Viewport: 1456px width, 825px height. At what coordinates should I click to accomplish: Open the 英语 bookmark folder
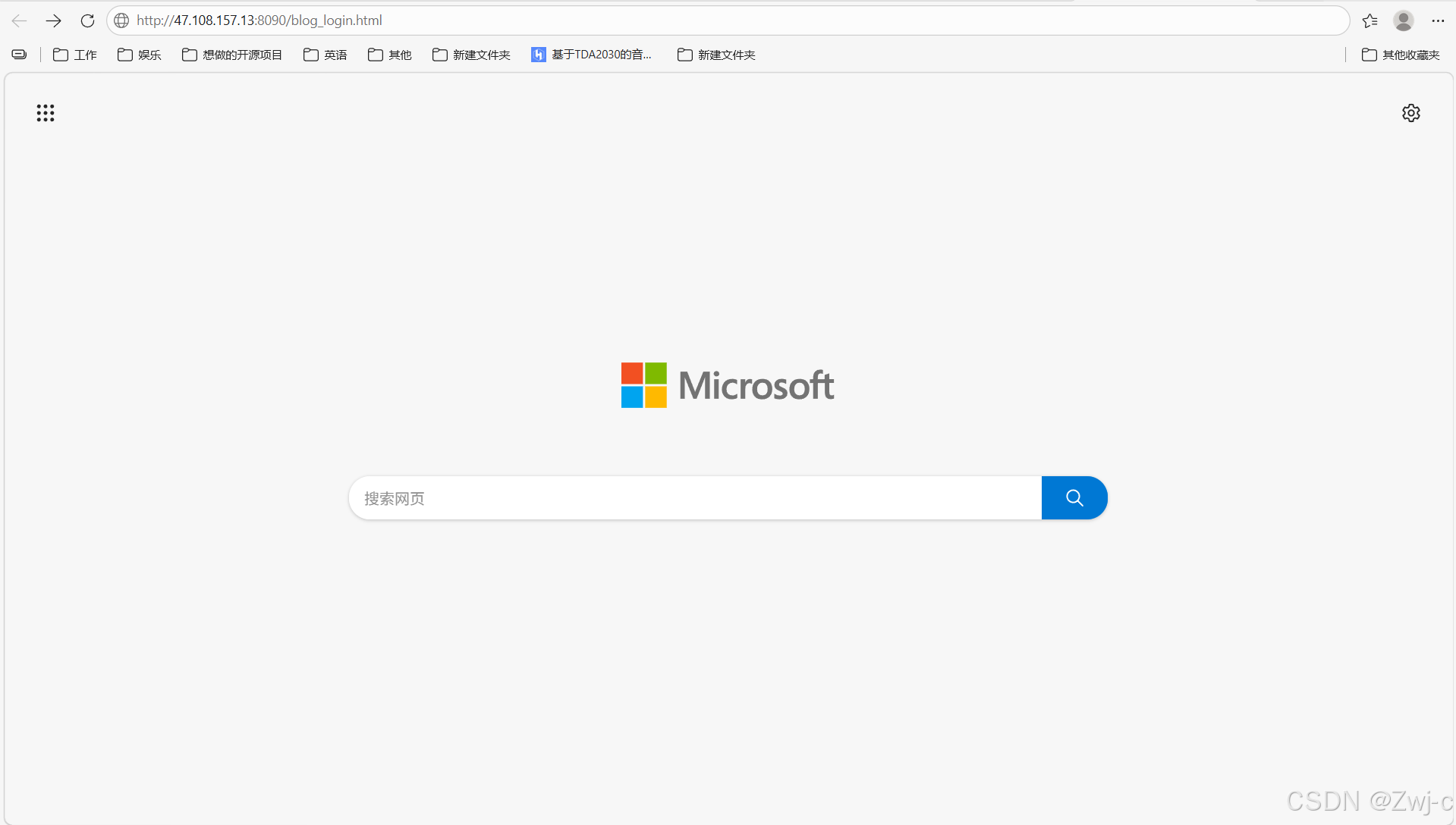pos(325,55)
